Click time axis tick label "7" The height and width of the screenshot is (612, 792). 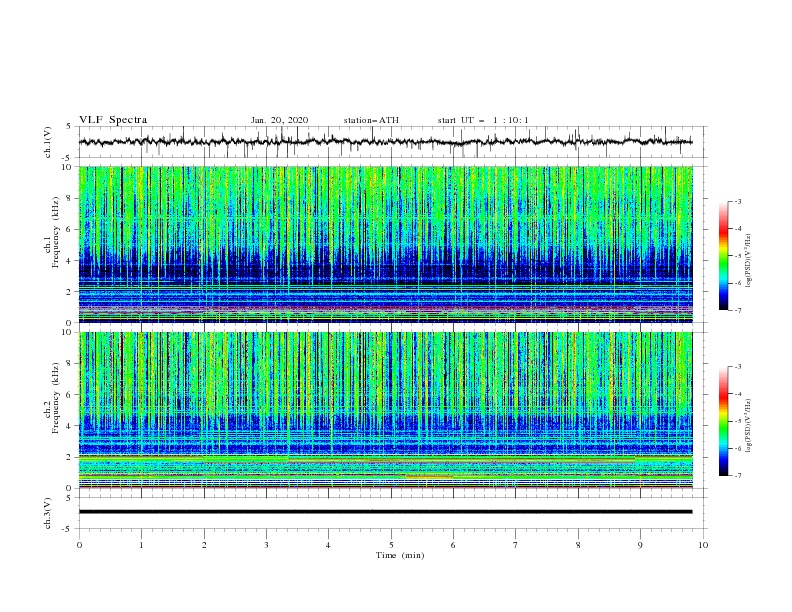click(516, 545)
